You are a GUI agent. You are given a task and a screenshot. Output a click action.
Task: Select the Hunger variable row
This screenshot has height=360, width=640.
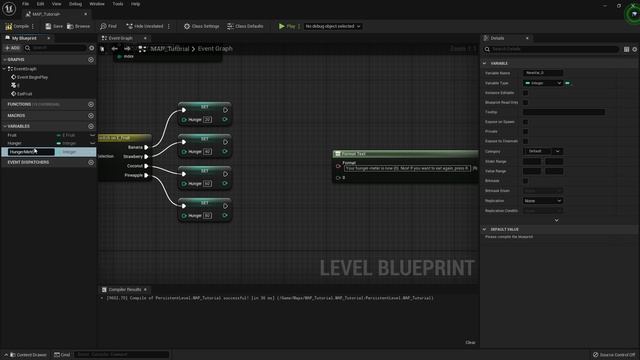48,143
